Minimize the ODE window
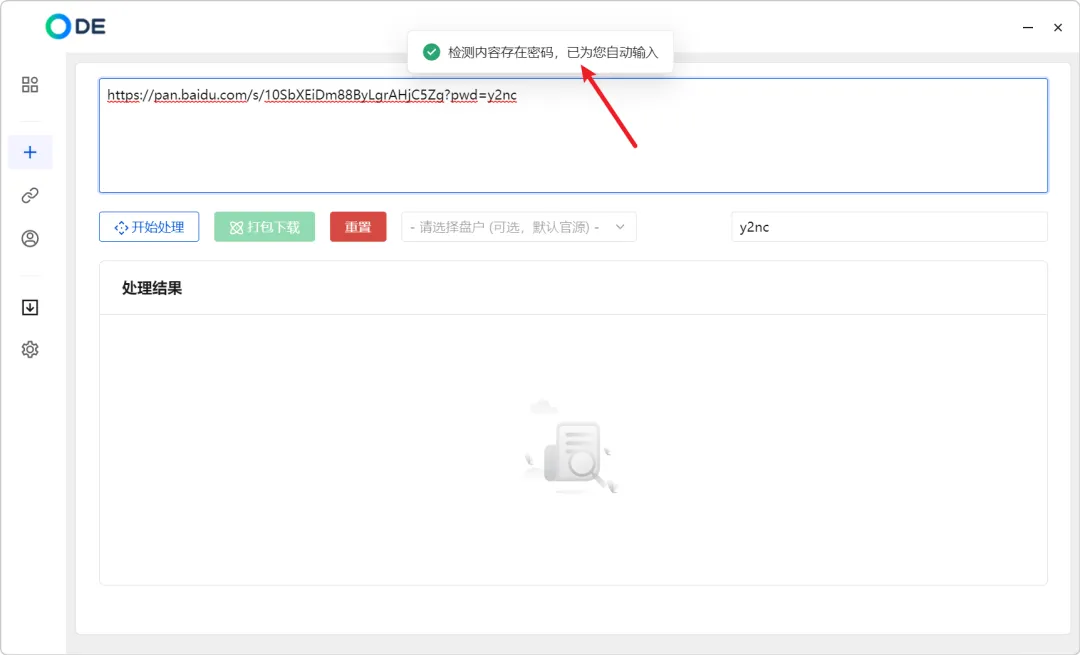The height and width of the screenshot is (655, 1080). point(1028,28)
